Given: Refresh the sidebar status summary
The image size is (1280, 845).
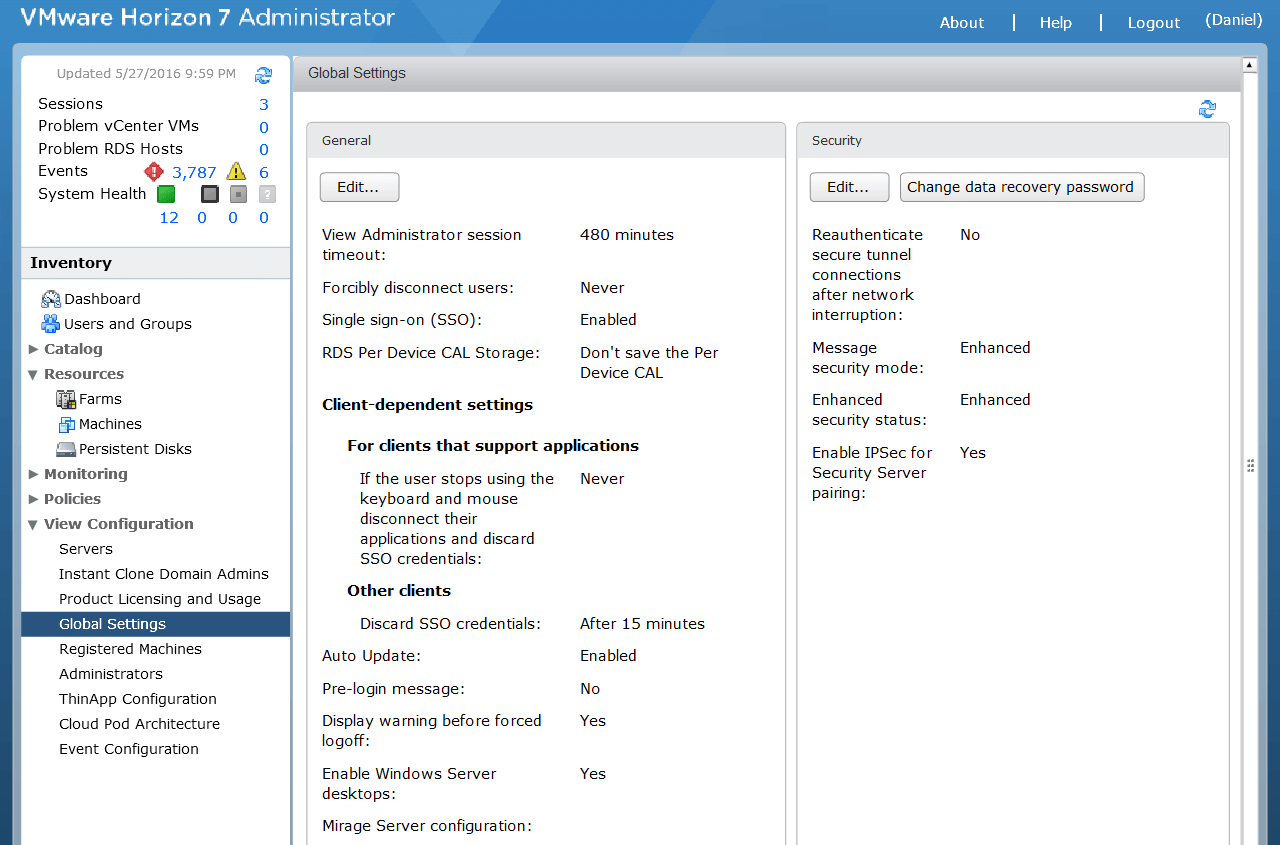Looking at the screenshot, I should (263, 75).
